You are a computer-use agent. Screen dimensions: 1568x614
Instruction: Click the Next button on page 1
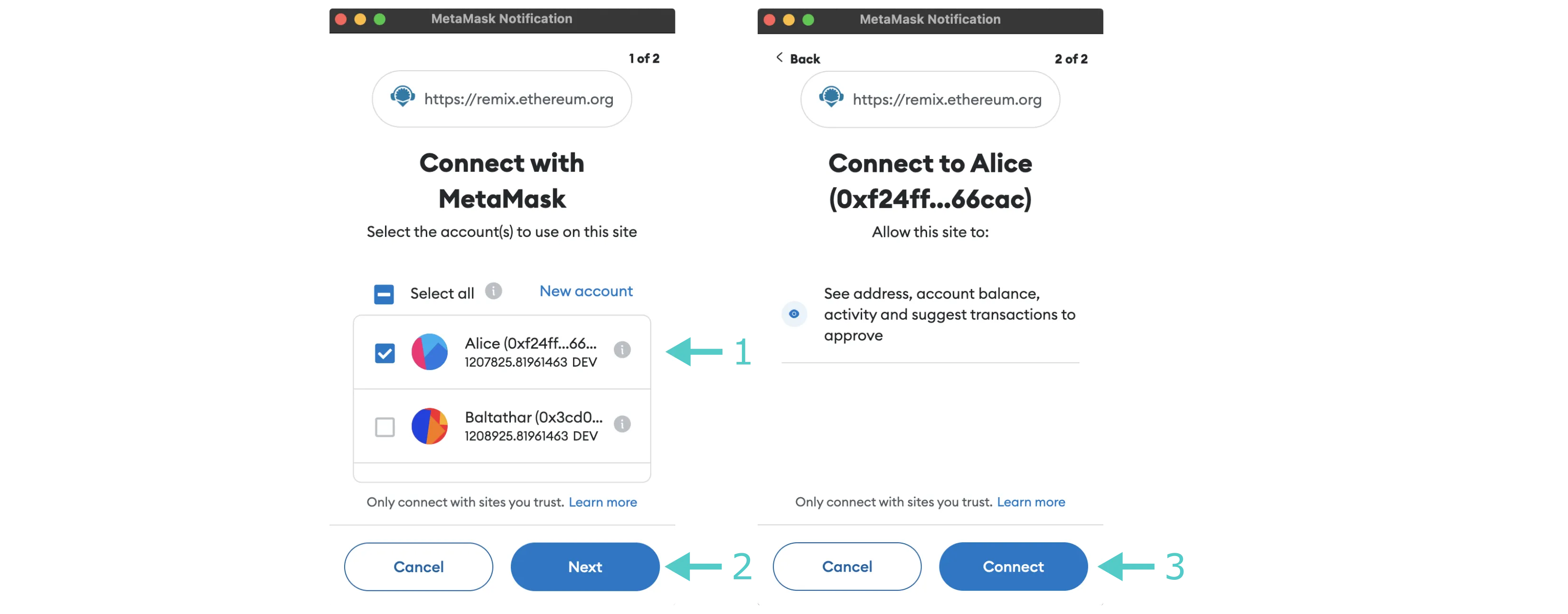click(584, 567)
